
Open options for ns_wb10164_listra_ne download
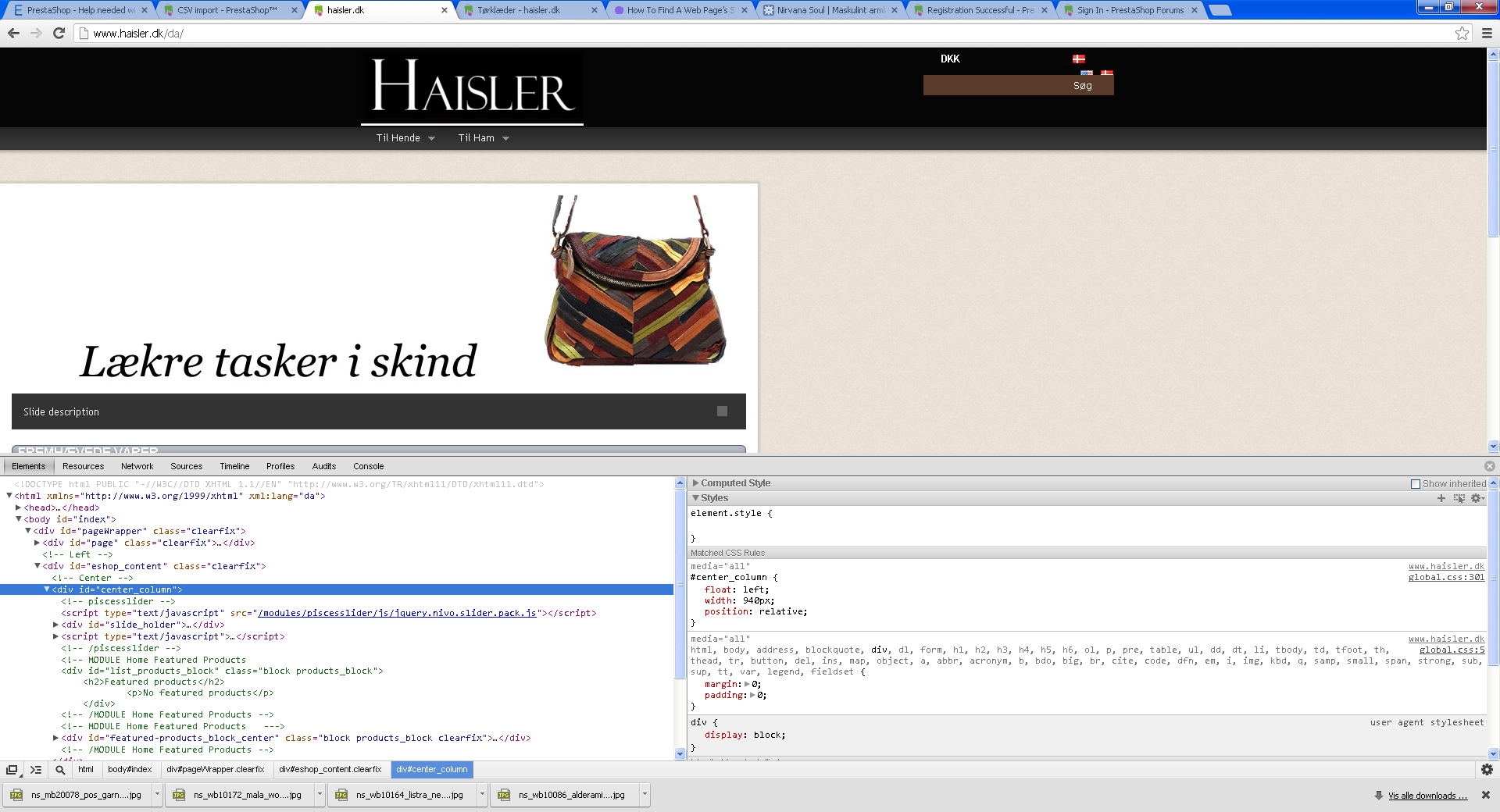click(x=482, y=795)
